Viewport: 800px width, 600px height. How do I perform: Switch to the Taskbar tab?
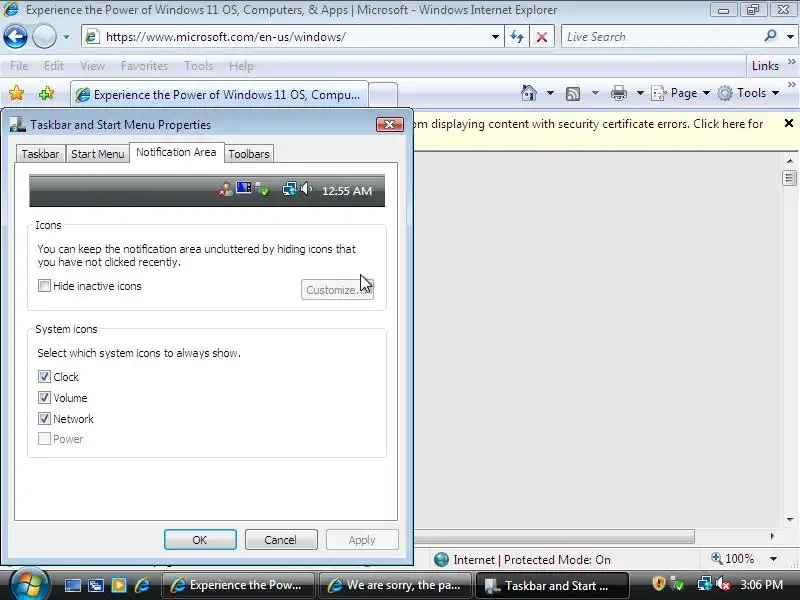pyautogui.click(x=40, y=154)
